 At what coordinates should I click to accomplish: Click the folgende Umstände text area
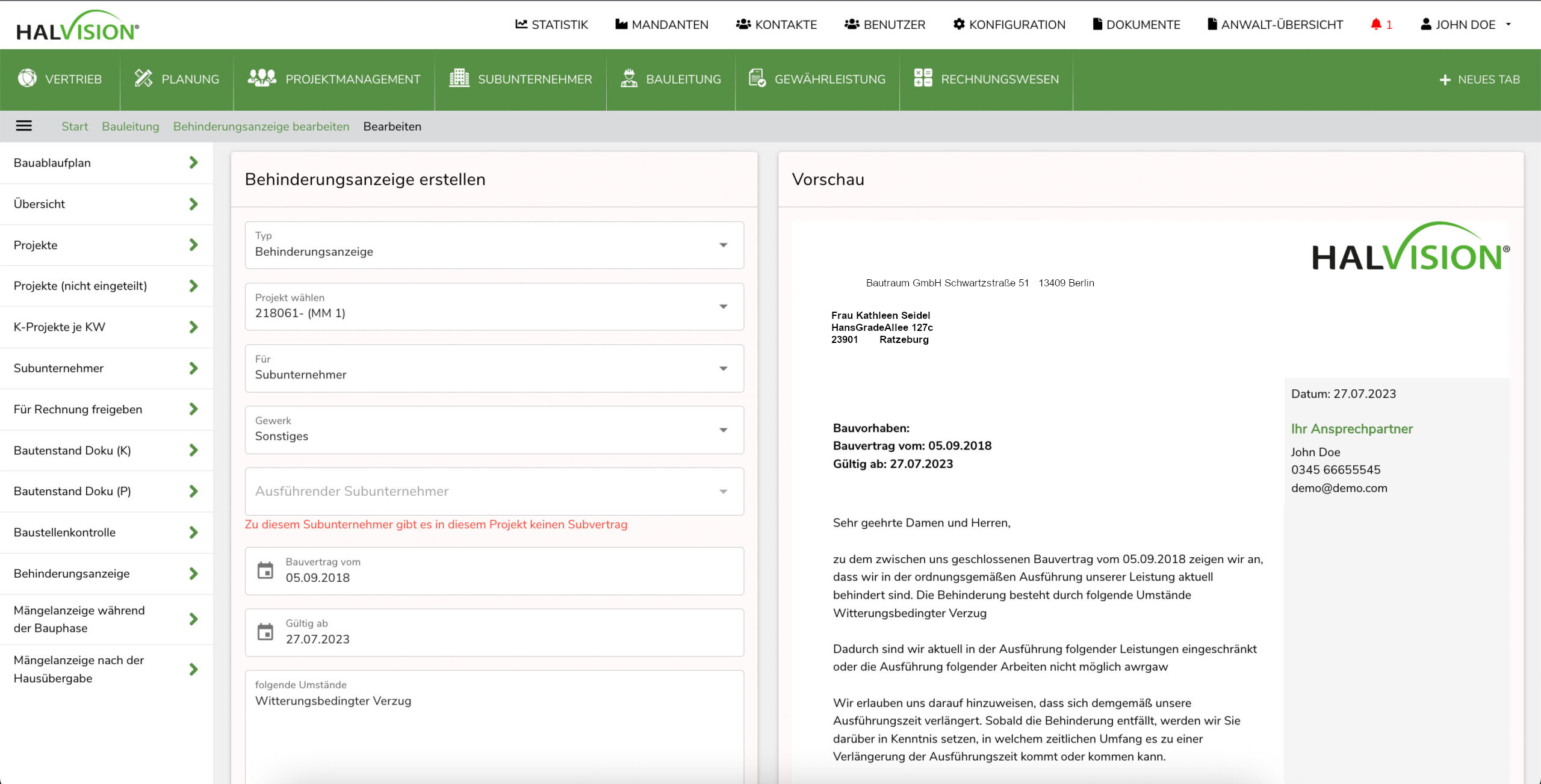(494, 727)
